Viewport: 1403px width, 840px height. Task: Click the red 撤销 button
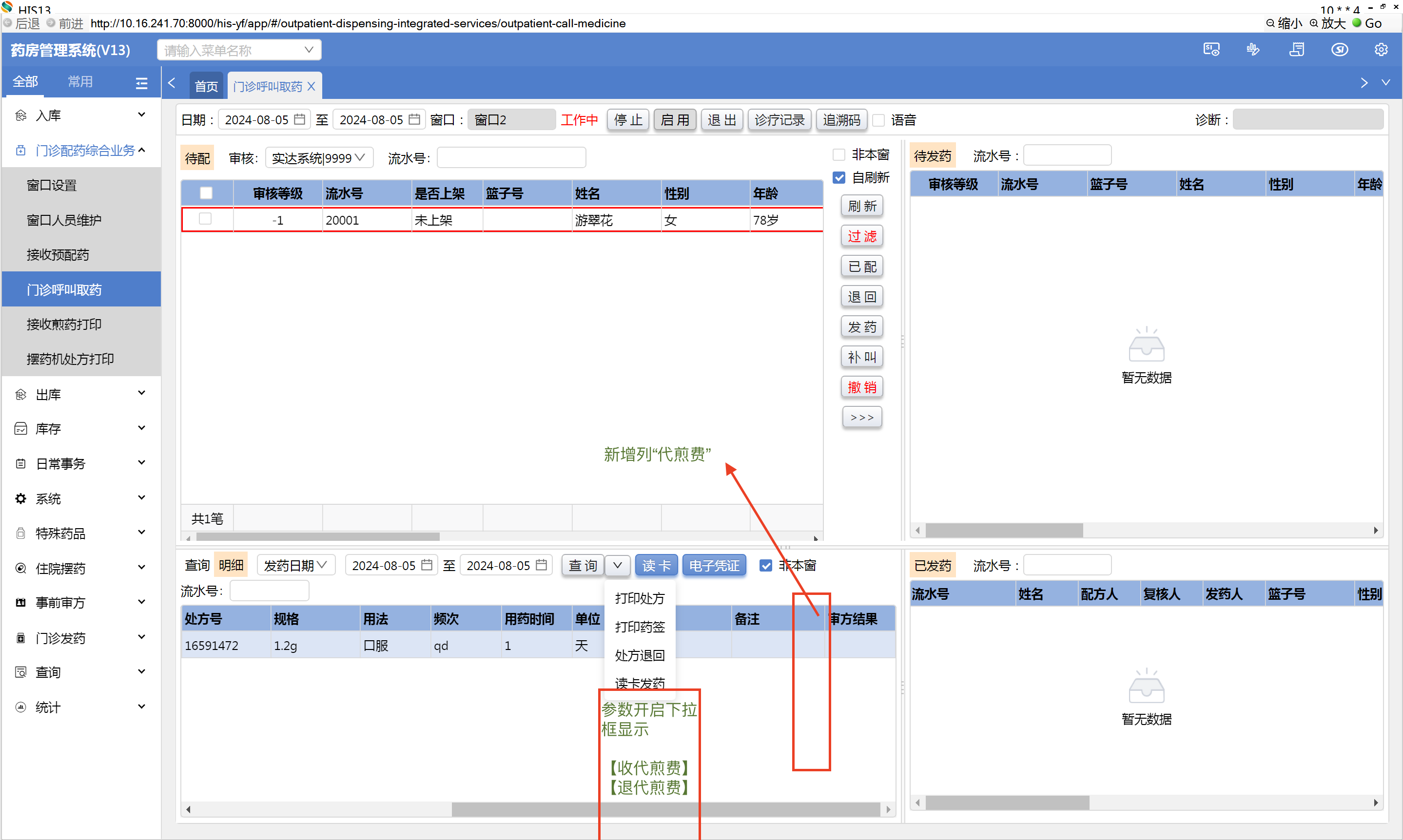tap(861, 387)
